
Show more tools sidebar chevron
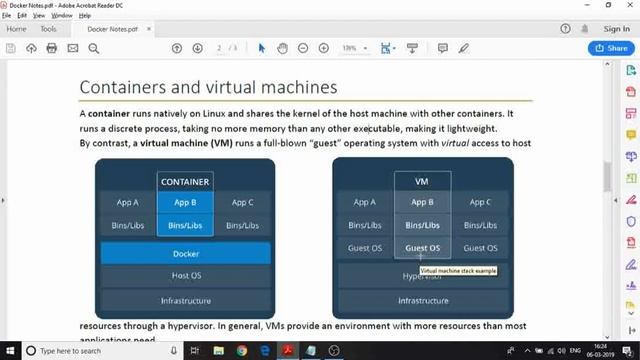[631, 313]
